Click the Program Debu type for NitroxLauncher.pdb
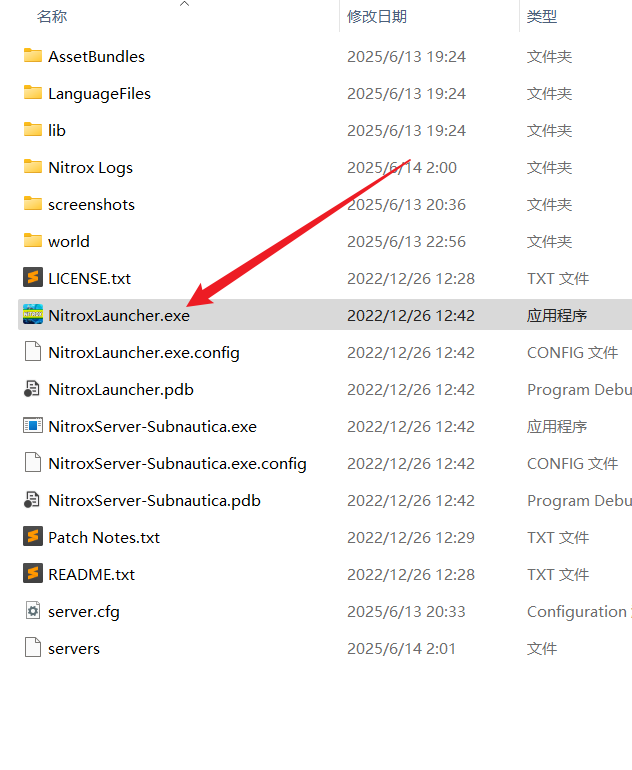The height and width of the screenshot is (770, 632). coord(579,389)
